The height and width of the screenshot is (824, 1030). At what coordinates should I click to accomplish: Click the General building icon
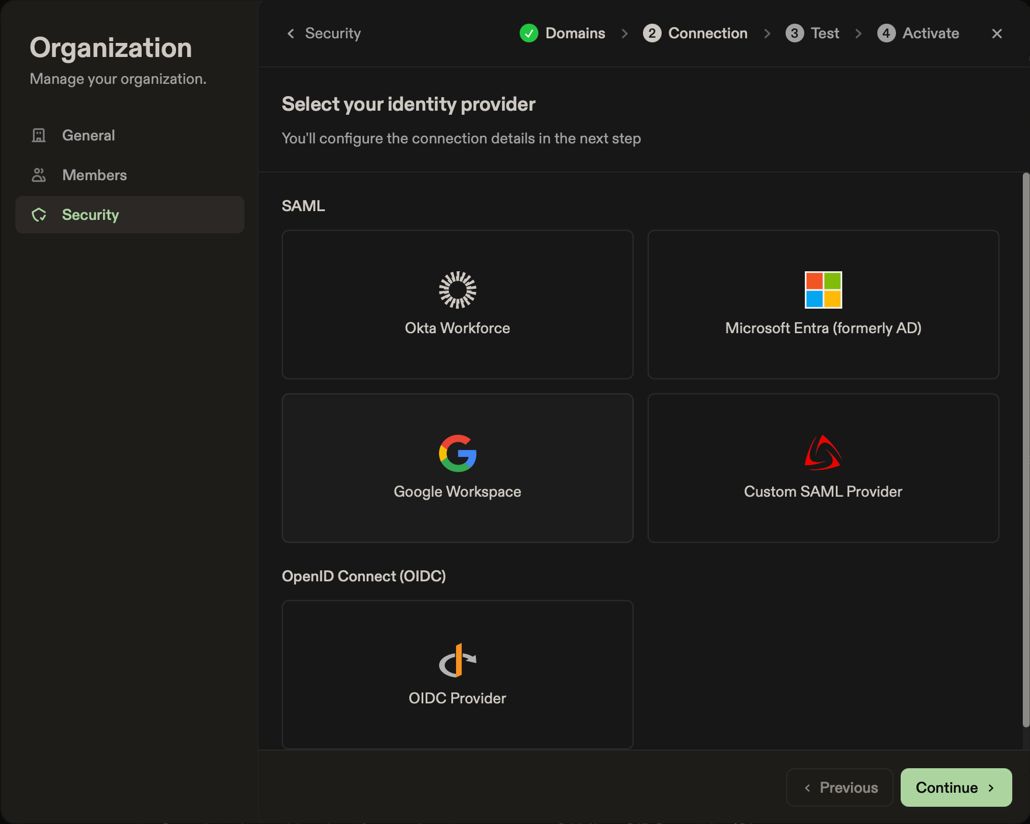(x=39, y=135)
